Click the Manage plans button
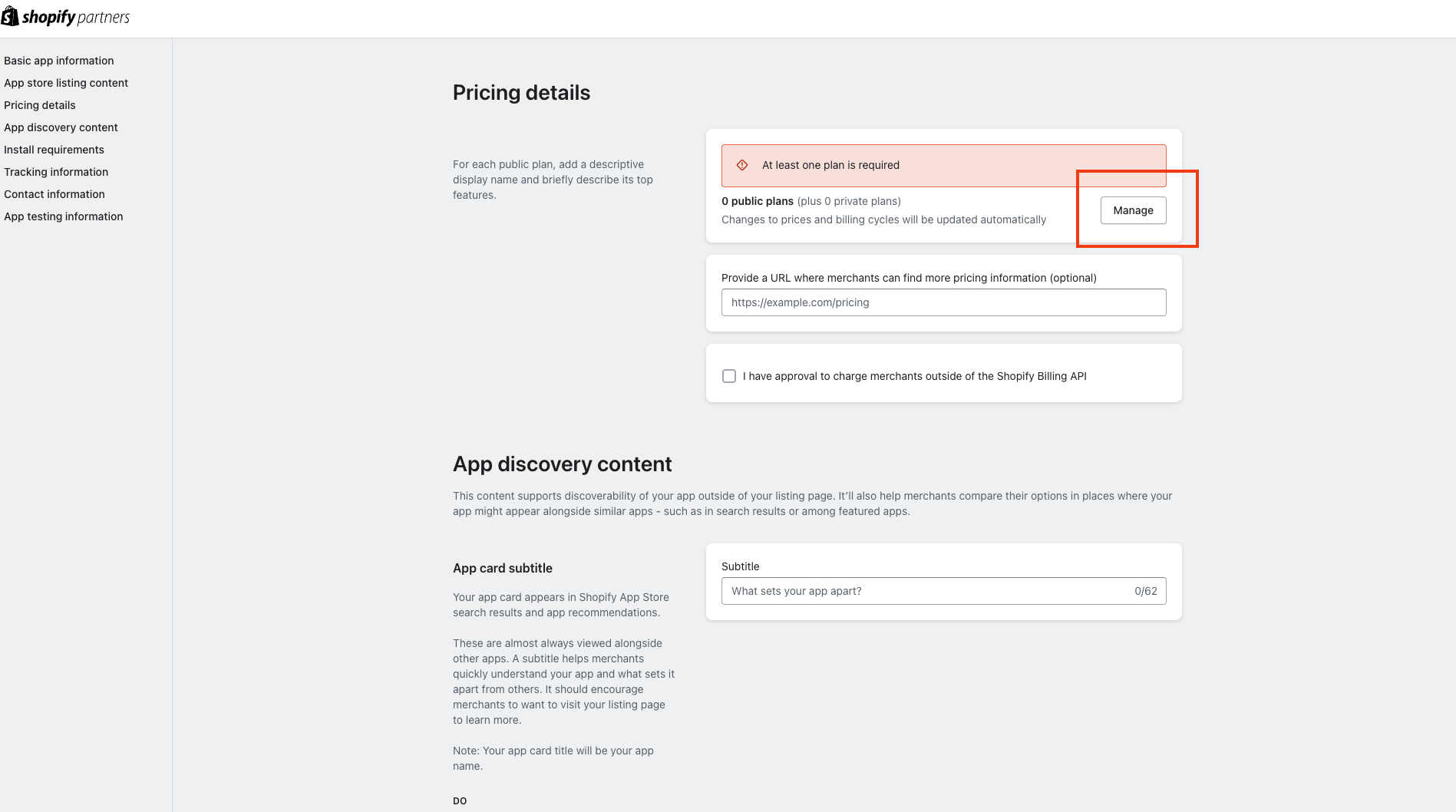This screenshot has width=1456, height=812. click(1133, 210)
